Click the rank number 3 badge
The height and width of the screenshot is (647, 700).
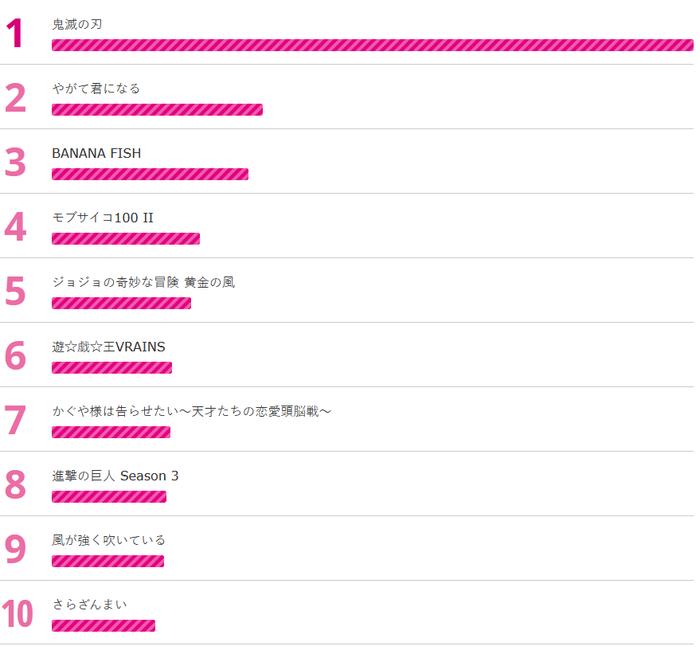[16, 162]
